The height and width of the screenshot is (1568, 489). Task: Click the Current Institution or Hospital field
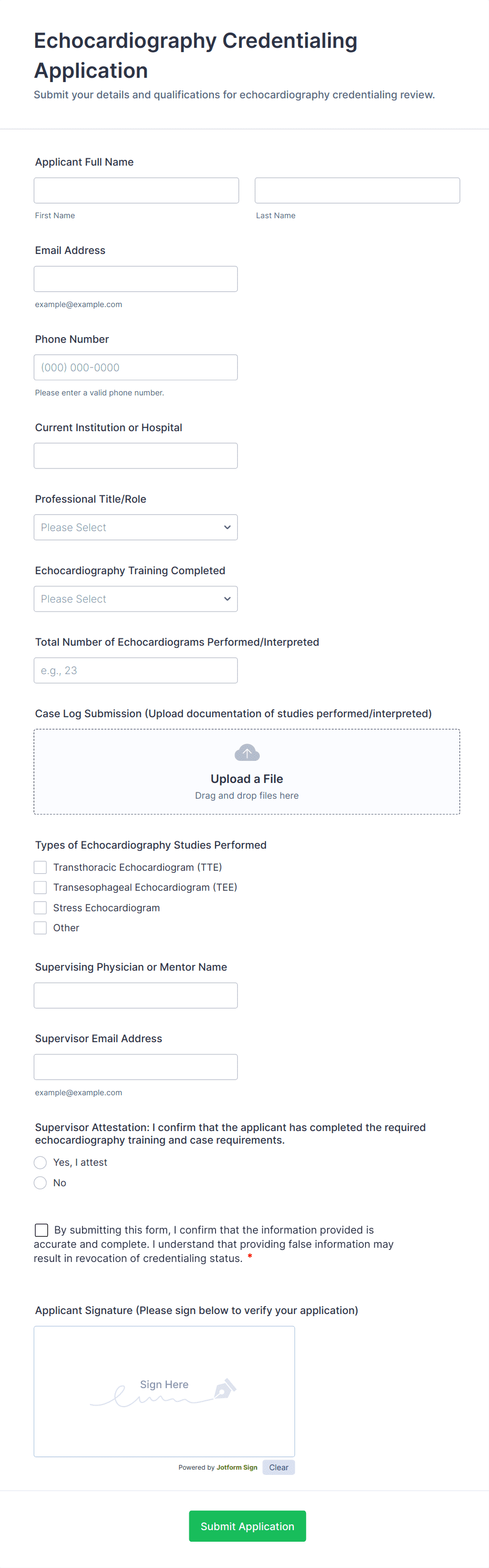(135, 456)
